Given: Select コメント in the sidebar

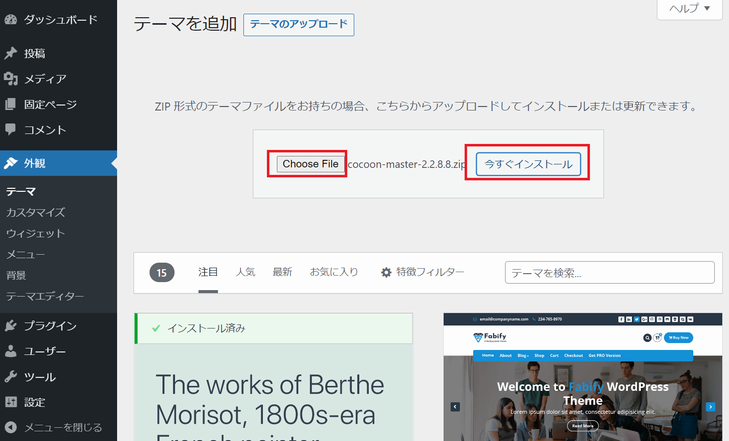Looking at the screenshot, I should (59, 129).
